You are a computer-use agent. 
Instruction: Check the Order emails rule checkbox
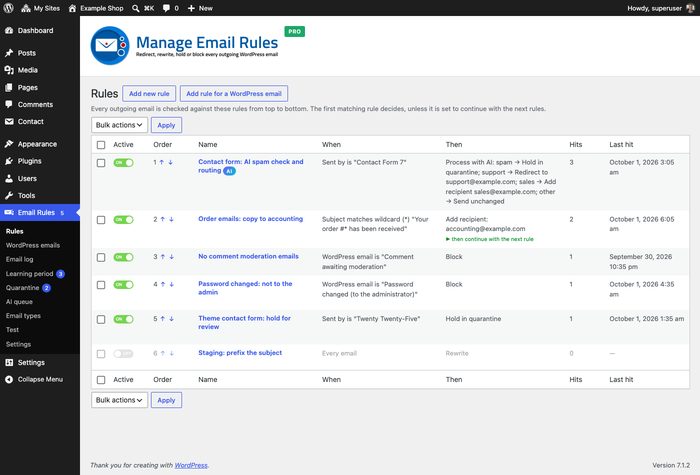tap(101, 220)
